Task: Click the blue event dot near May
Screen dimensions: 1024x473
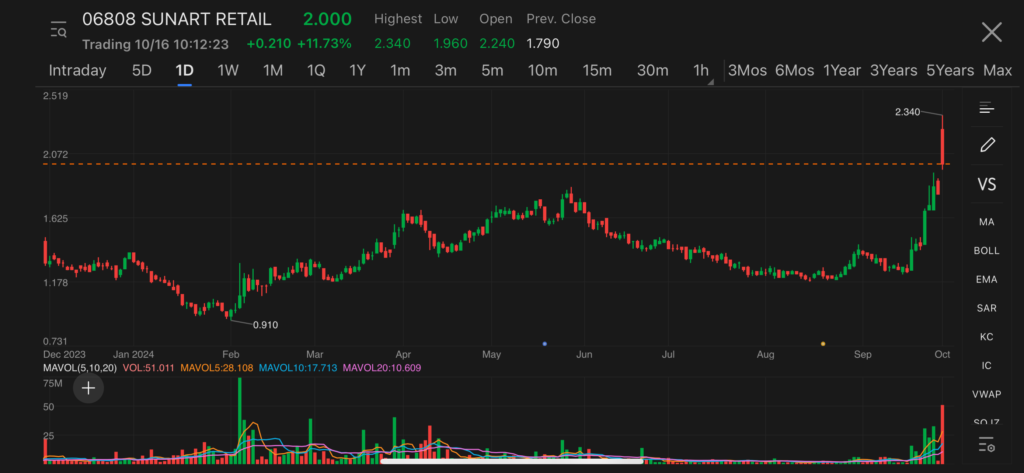Action: tap(544, 343)
